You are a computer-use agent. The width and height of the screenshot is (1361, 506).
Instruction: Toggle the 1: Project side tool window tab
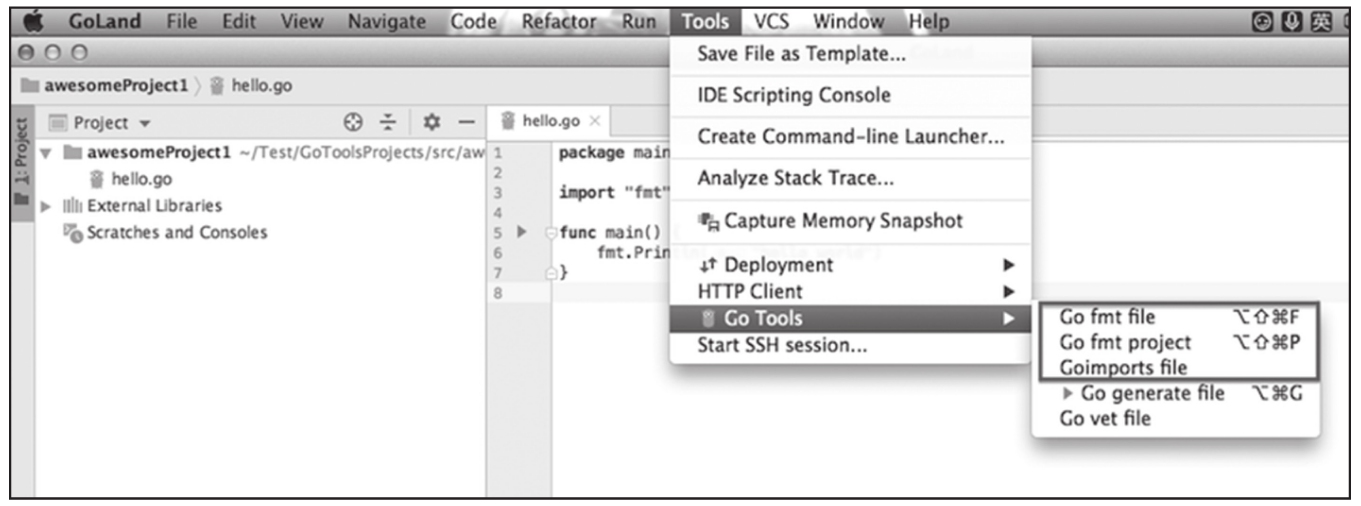click(21, 160)
